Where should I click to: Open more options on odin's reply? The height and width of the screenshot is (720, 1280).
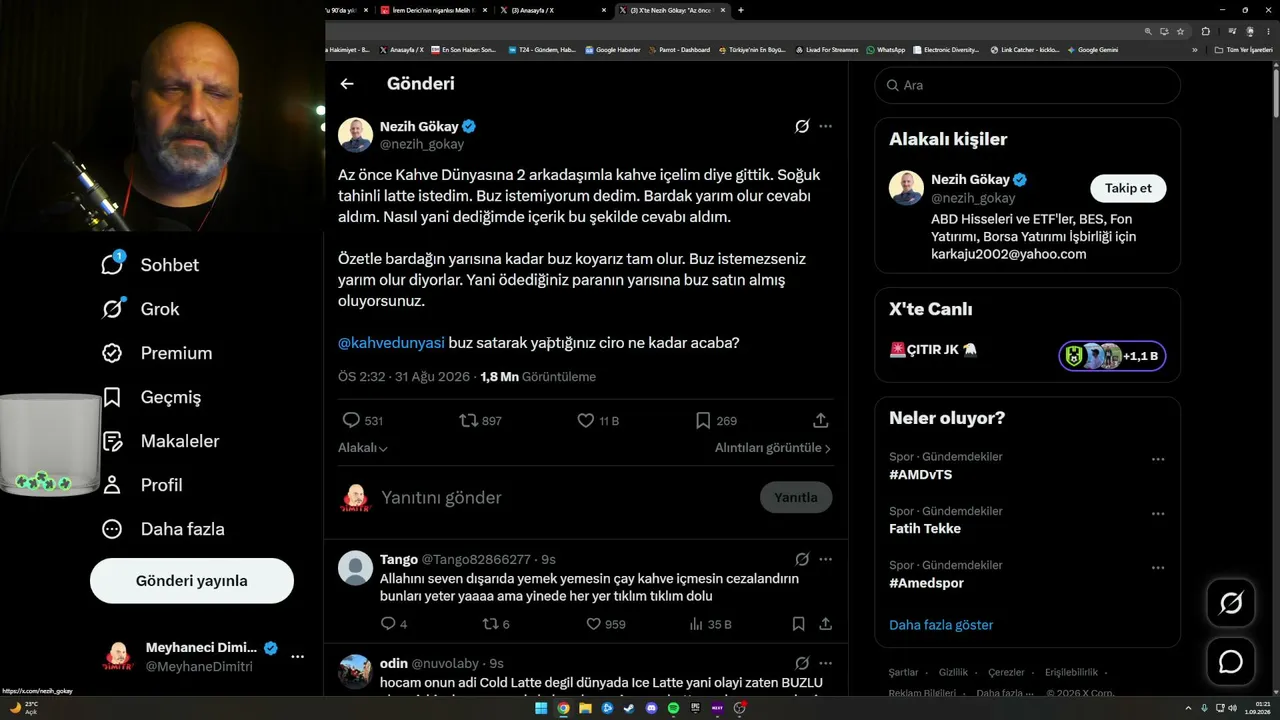825,663
